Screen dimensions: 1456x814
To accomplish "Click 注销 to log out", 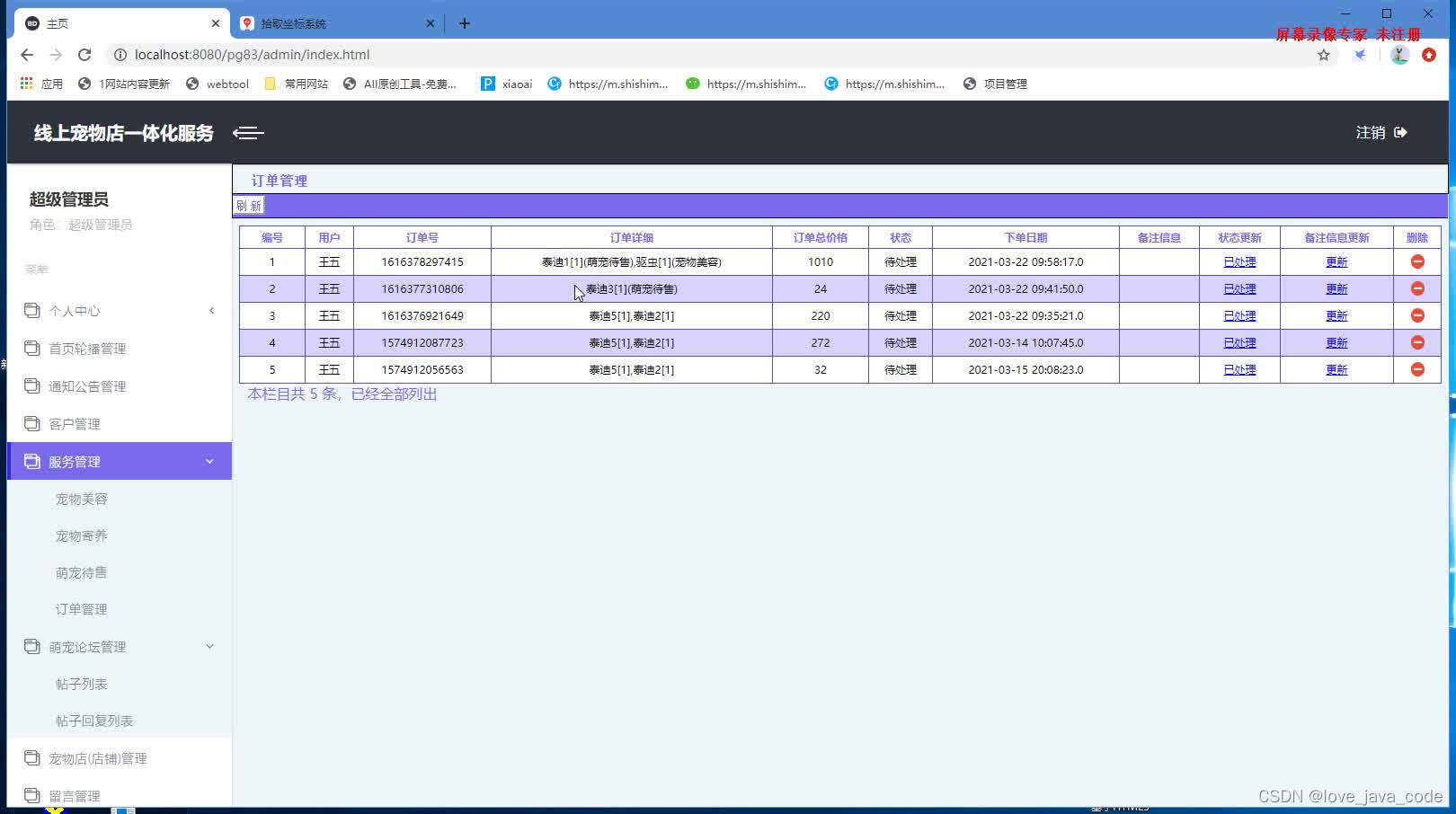I will tap(1371, 132).
